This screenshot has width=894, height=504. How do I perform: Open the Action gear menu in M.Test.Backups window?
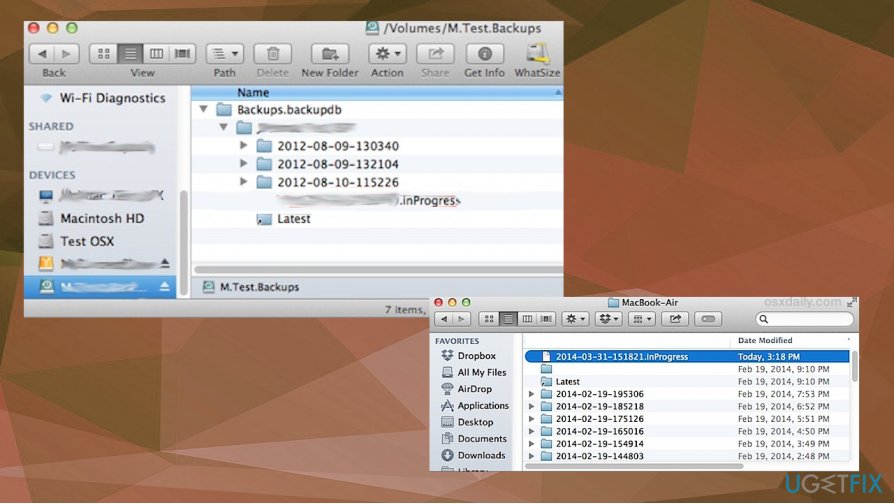coord(387,54)
